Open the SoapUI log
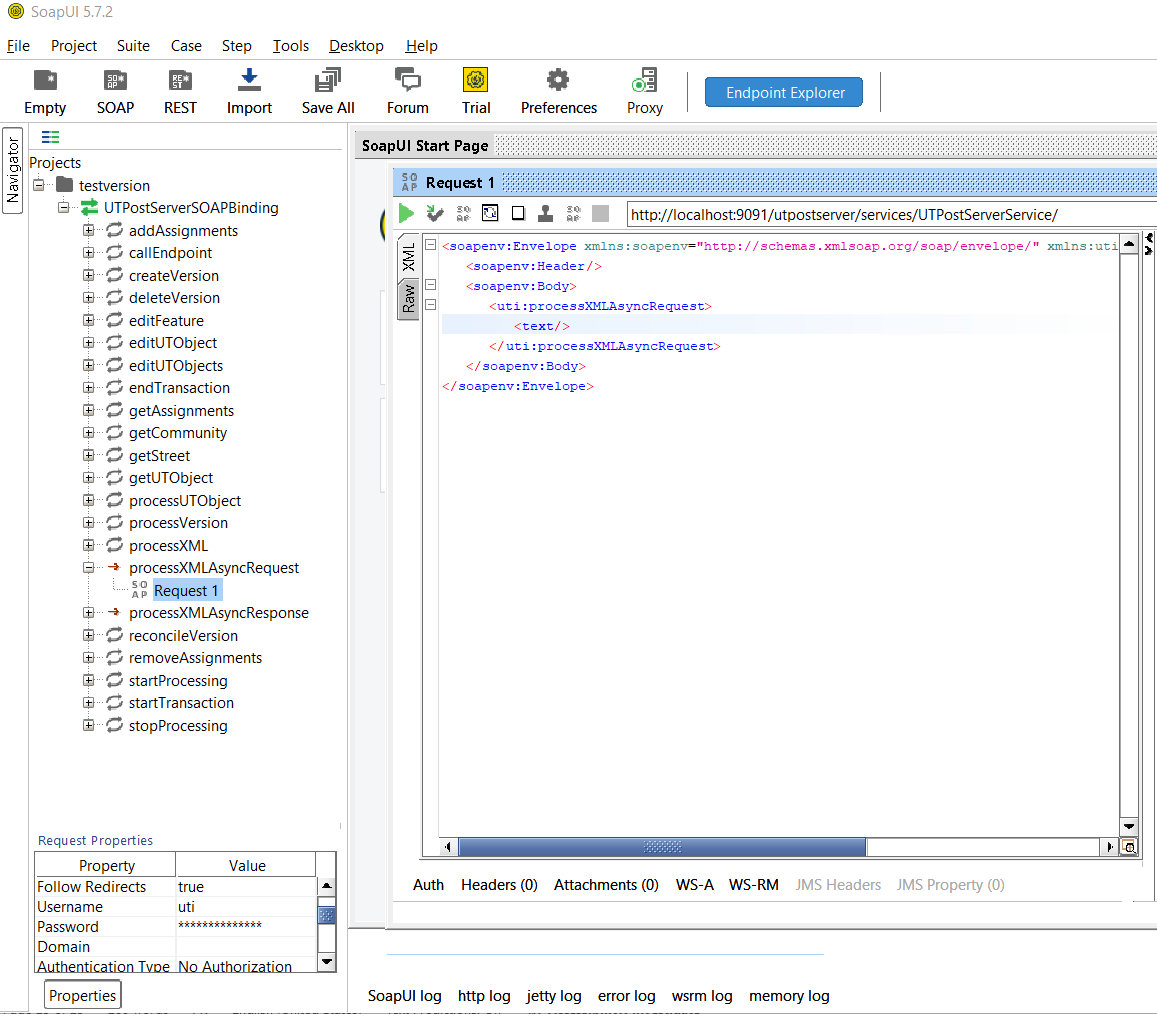 (x=404, y=996)
